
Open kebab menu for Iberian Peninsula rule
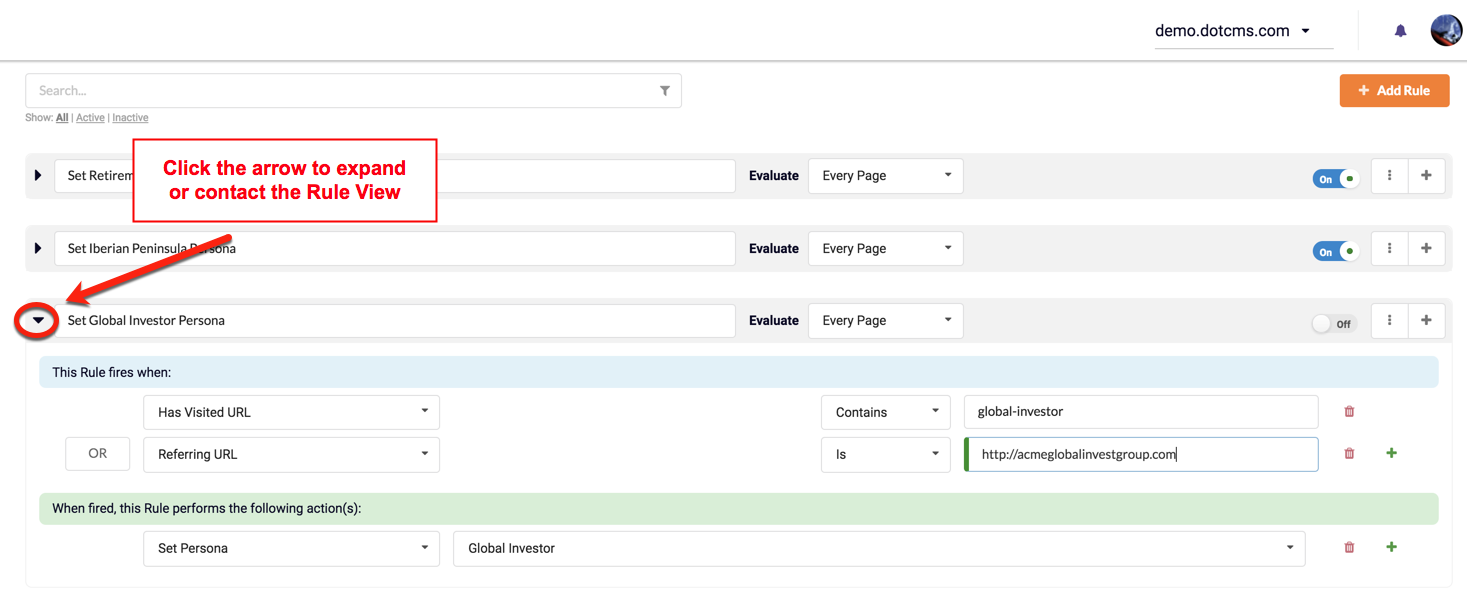coord(1389,249)
